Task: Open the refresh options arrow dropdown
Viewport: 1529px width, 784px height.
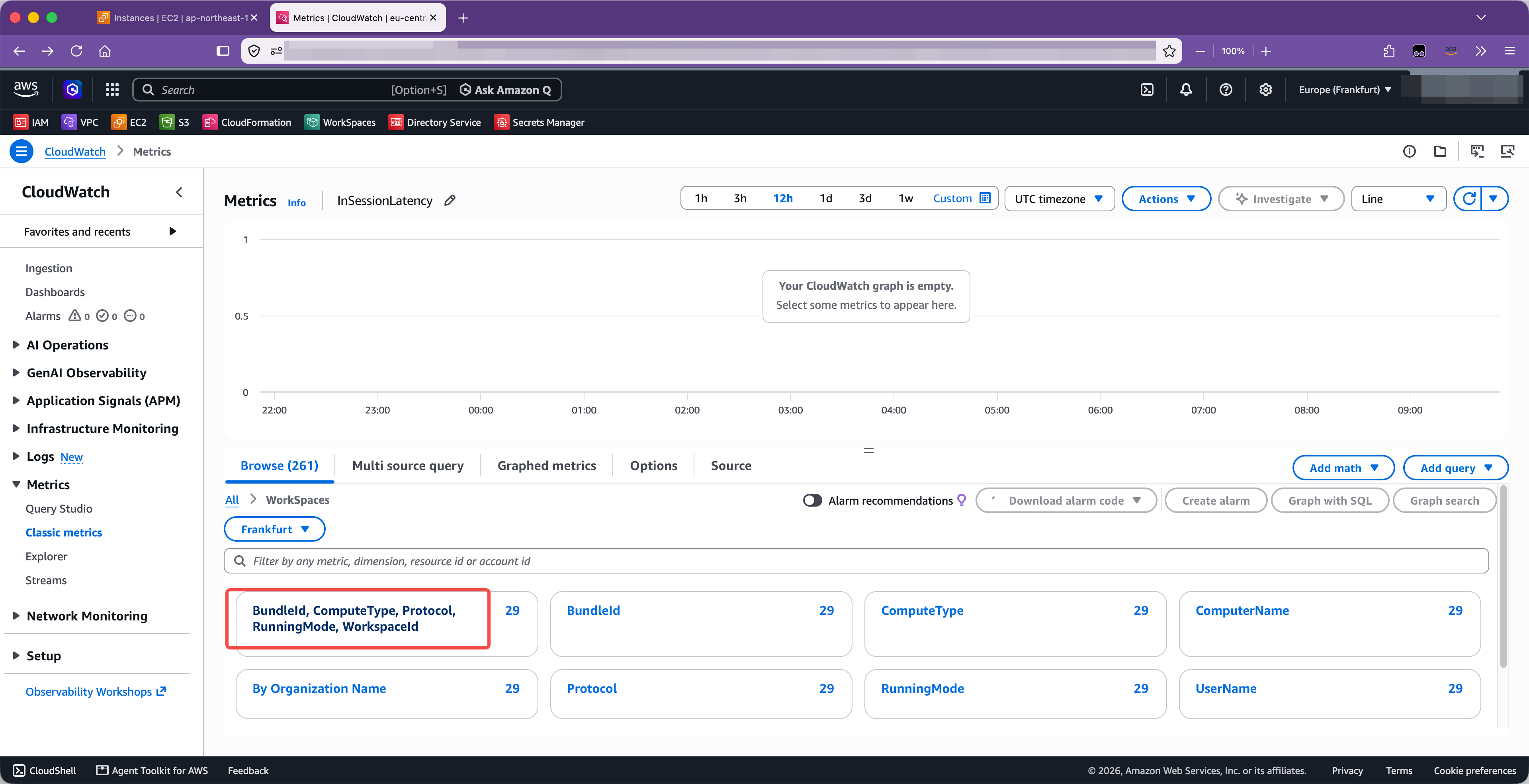Action: pyautogui.click(x=1494, y=199)
